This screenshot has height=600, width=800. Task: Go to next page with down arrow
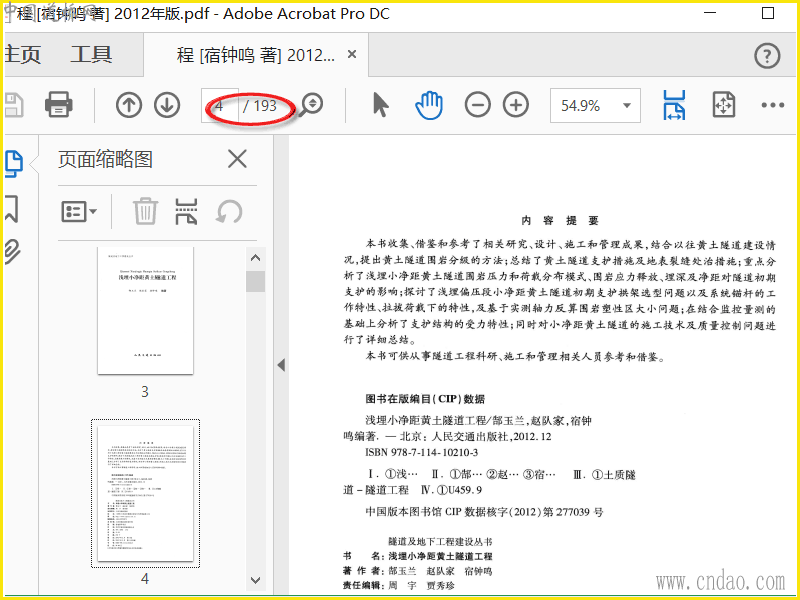coord(167,105)
